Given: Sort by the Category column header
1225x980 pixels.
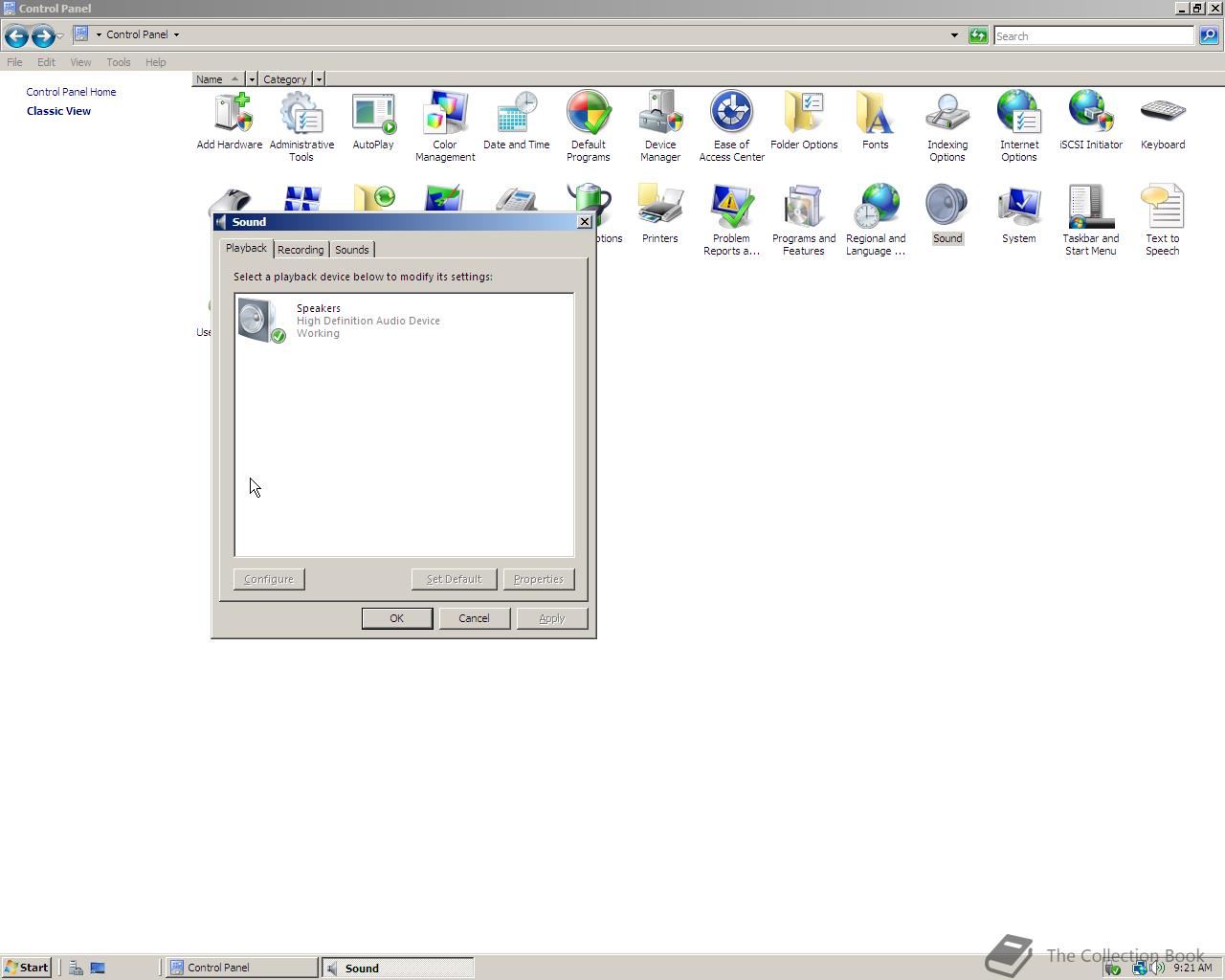Looking at the screenshot, I should coord(285,79).
